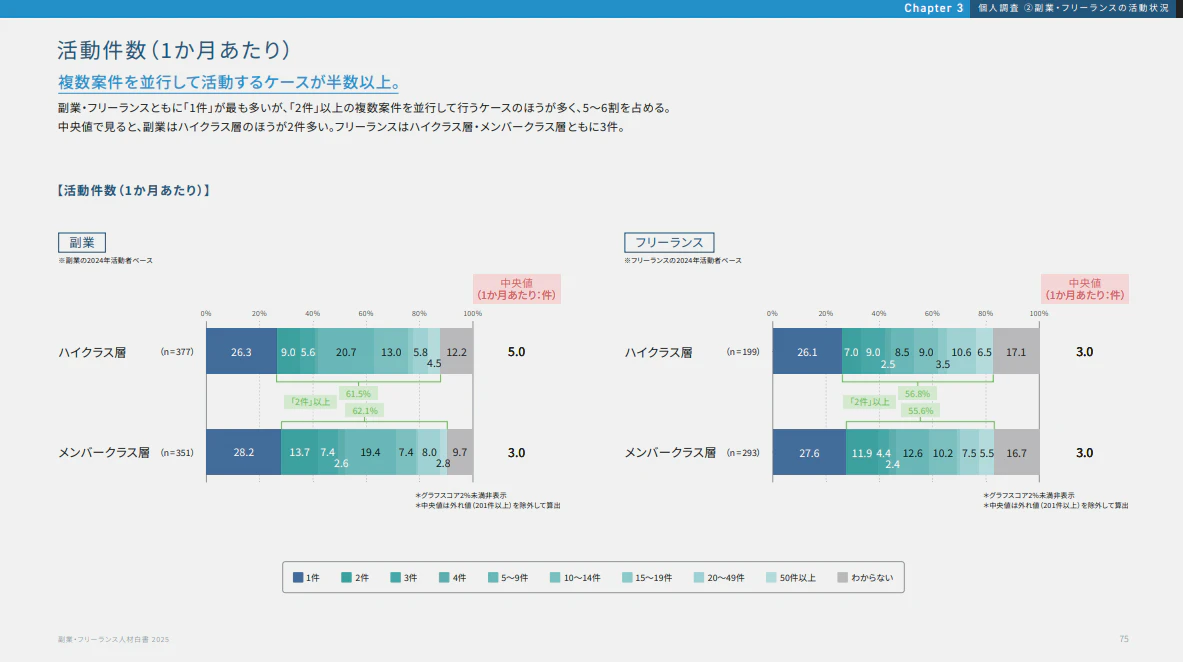Click the chart heading 【活動件数(1か月あたり)】

click(x=134, y=190)
